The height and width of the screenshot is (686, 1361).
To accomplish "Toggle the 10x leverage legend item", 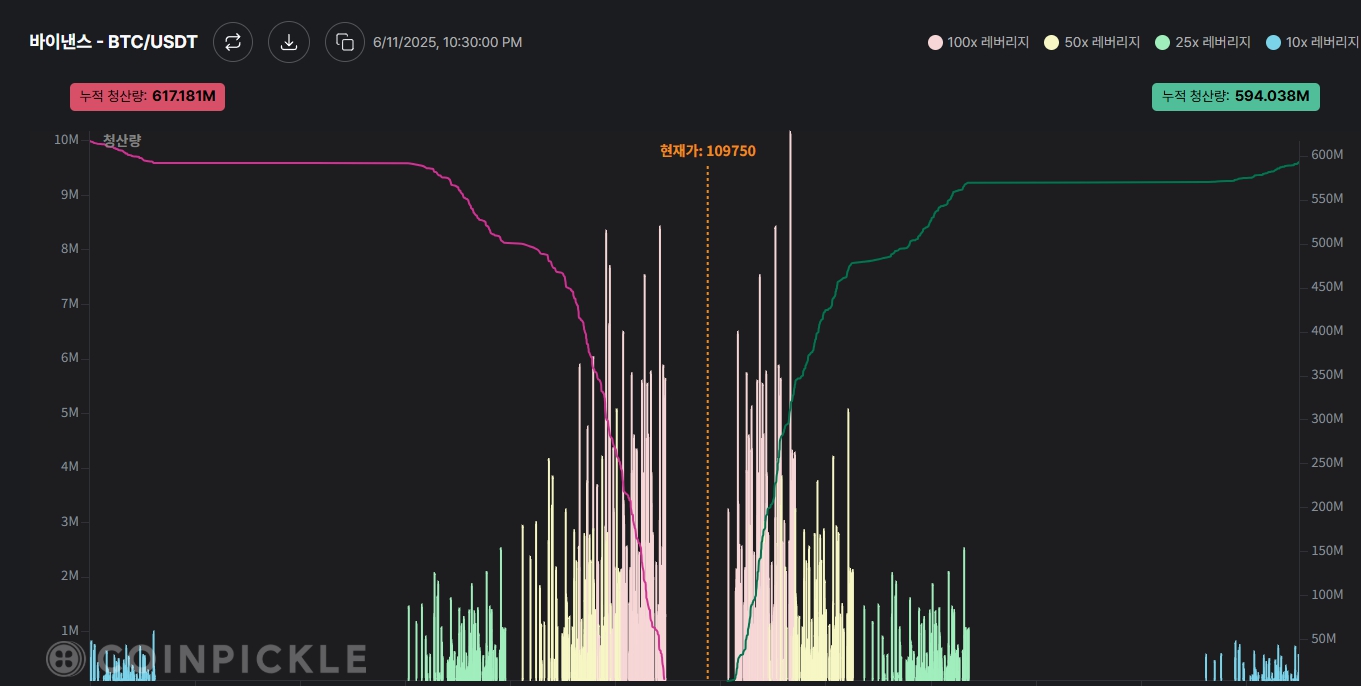I will [1313, 42].
